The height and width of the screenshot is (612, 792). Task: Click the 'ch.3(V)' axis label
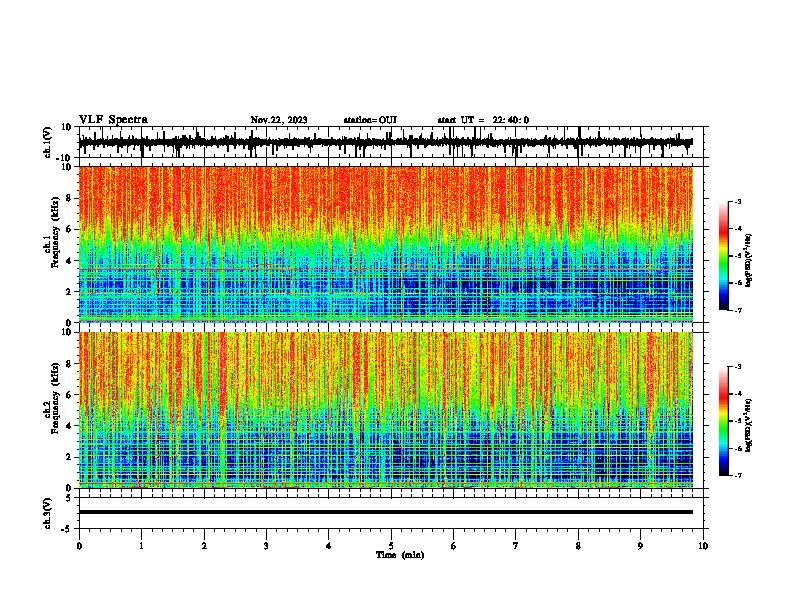[x=48, y=513]
